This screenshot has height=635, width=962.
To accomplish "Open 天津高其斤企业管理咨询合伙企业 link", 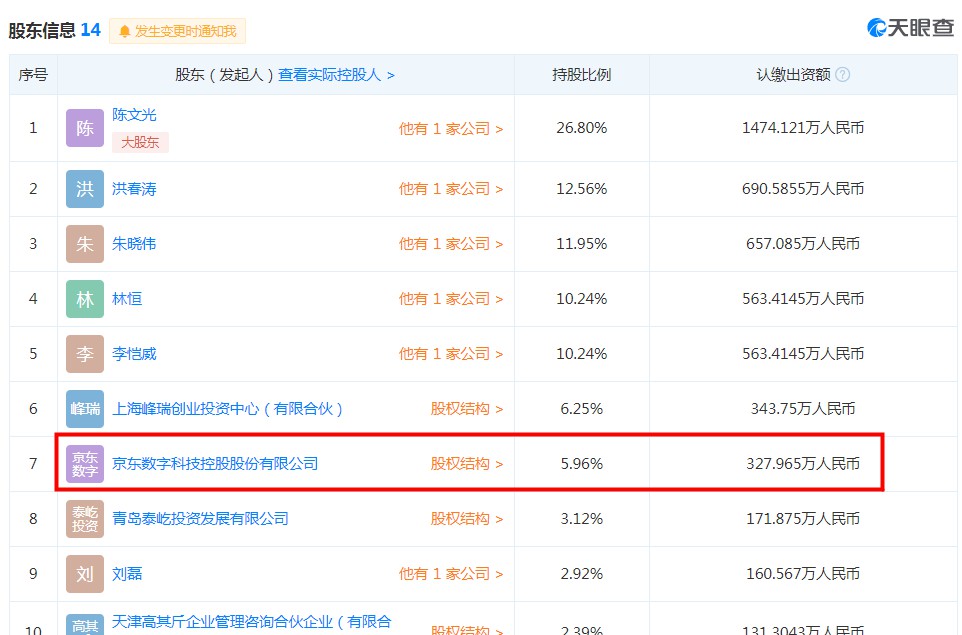I will (252, 622).
